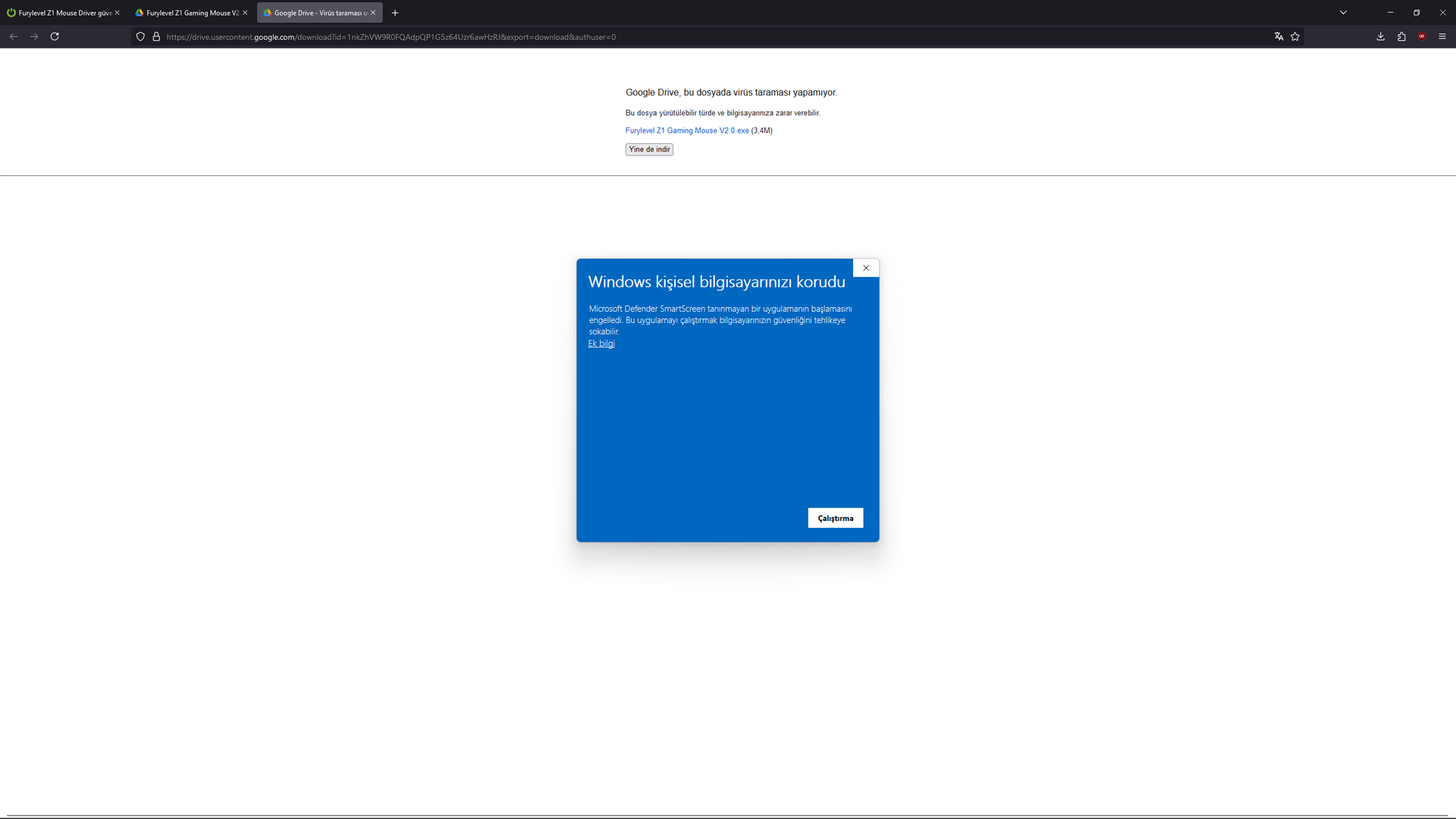Click Furylevel Z1 Gaming Mouse V2.0.exe link

(686, 130)
